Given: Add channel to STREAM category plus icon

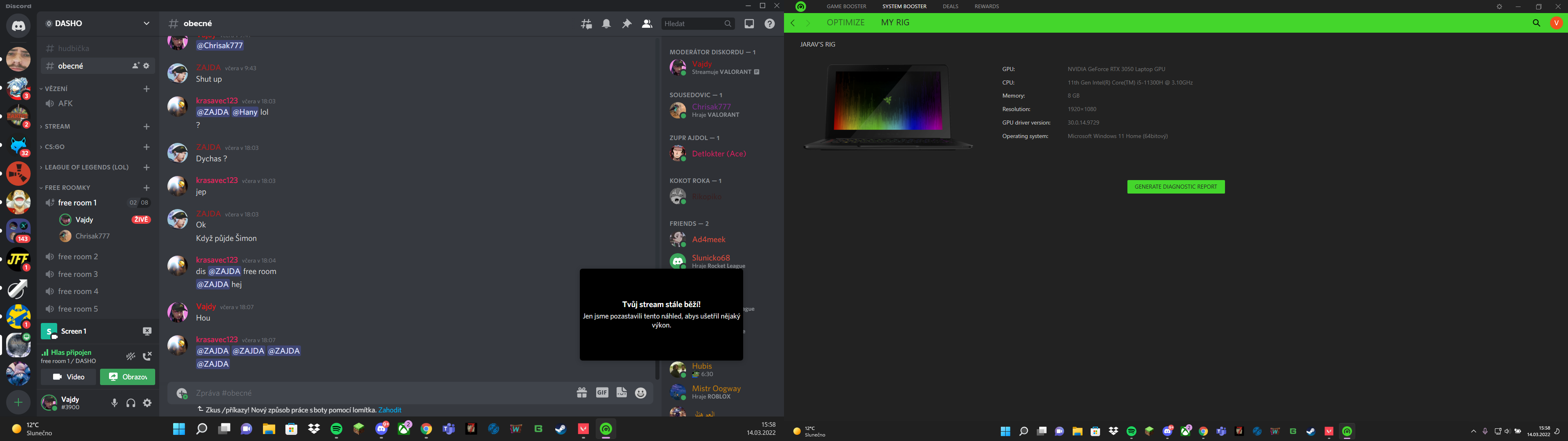Looking at the screenshot, I should (x=146, y=127).
